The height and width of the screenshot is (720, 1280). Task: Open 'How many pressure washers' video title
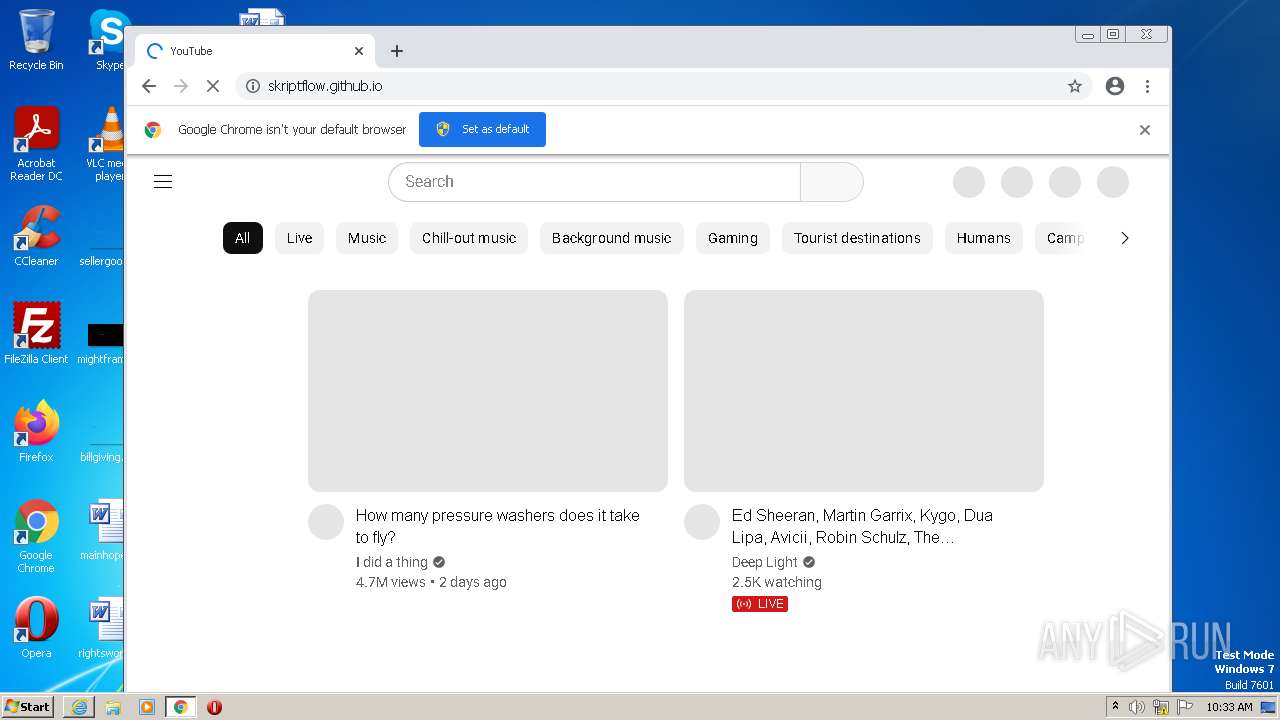point(497,526)
